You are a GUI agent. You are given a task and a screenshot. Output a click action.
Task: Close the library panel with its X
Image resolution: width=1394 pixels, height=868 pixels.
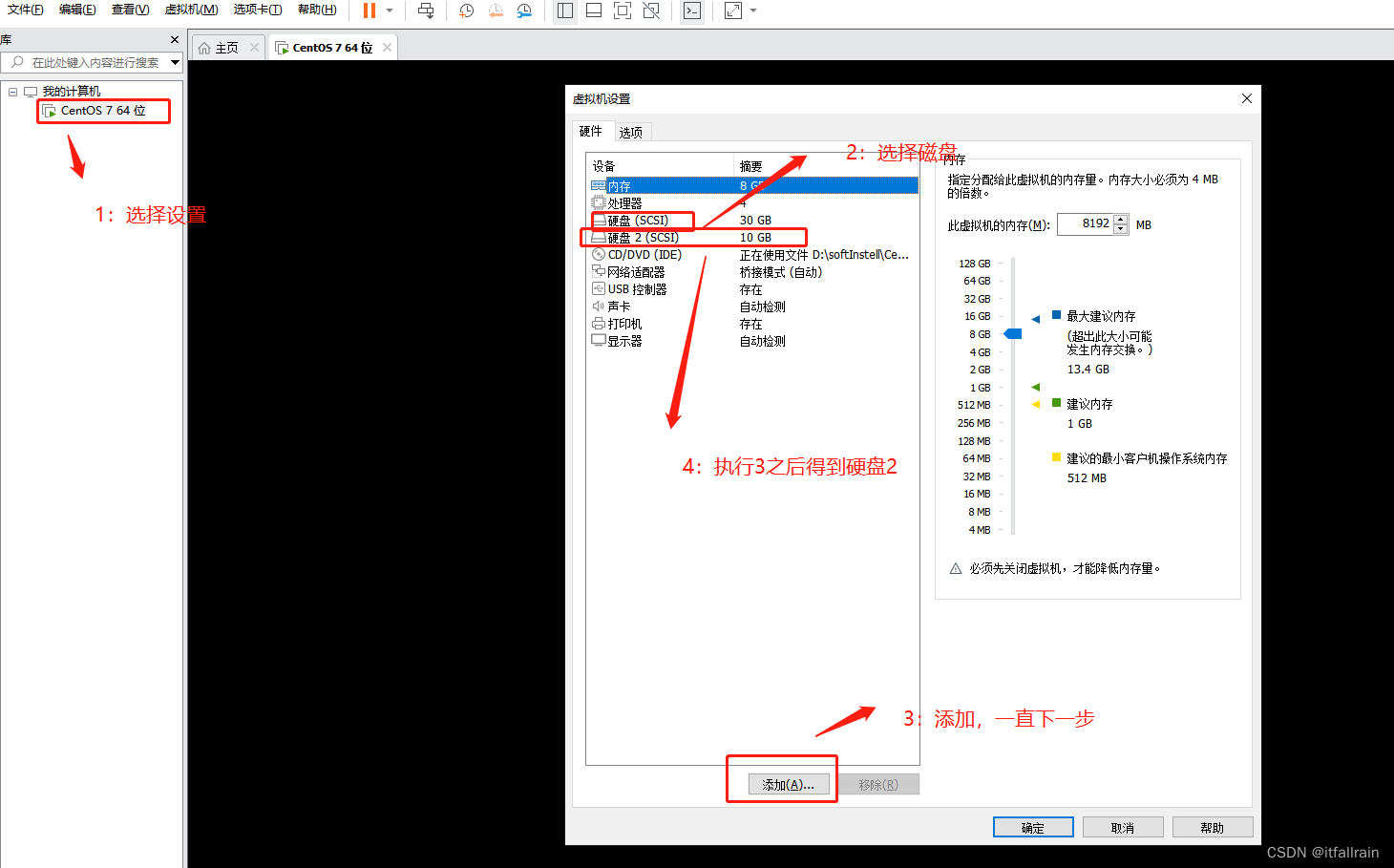(175, 40)
